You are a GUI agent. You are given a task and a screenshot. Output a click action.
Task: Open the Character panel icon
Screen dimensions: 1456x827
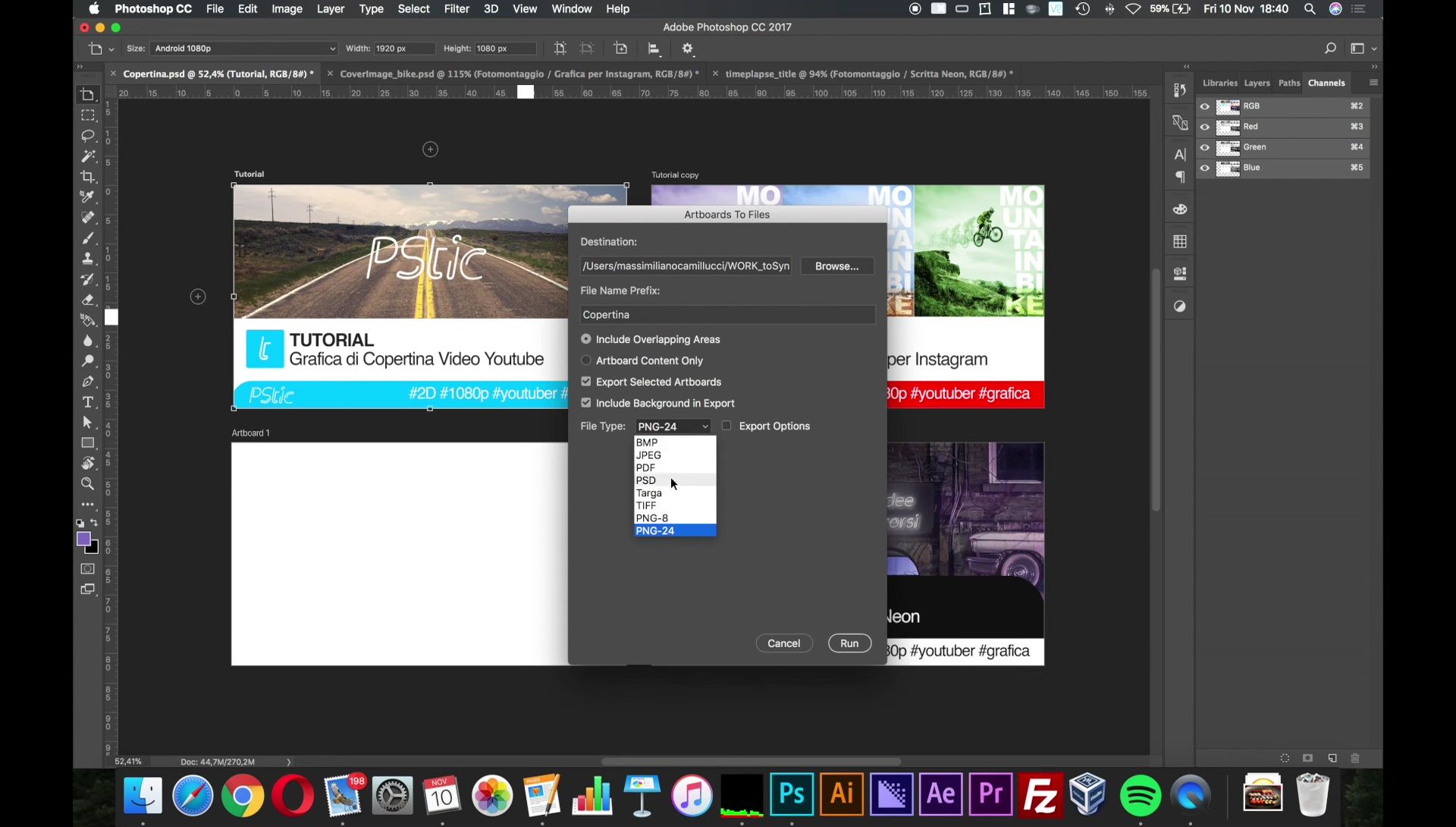1180,155
